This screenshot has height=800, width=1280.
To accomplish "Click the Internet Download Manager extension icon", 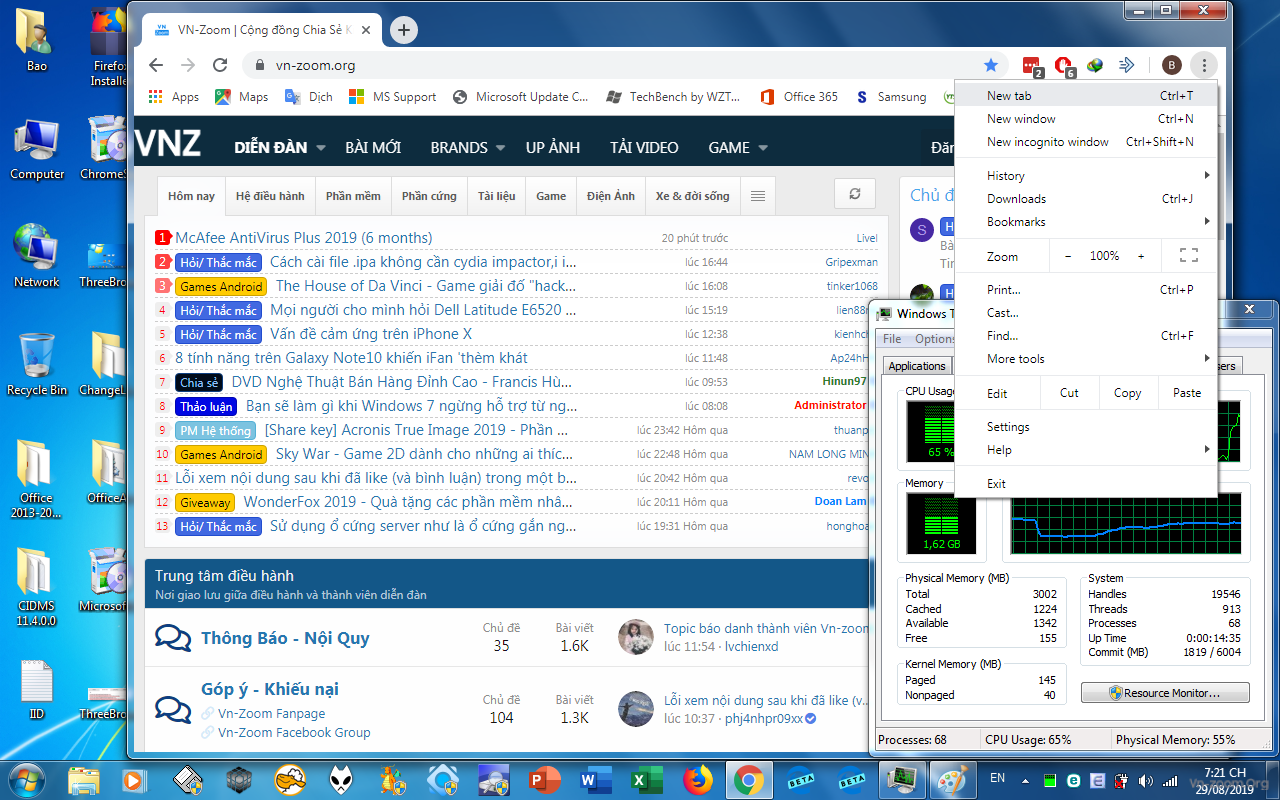I will tap(1096, 65).
